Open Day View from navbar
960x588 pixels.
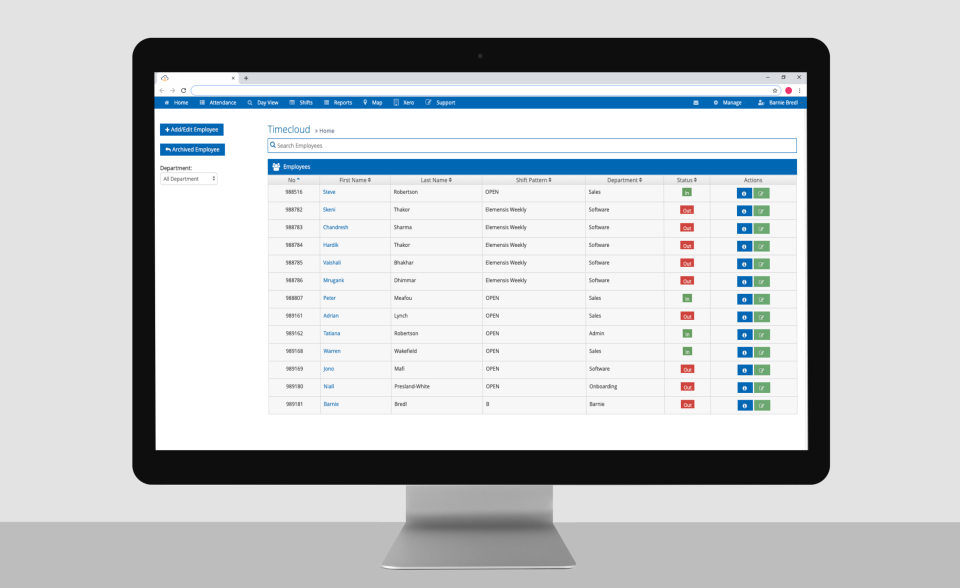(x=263, y=103)
